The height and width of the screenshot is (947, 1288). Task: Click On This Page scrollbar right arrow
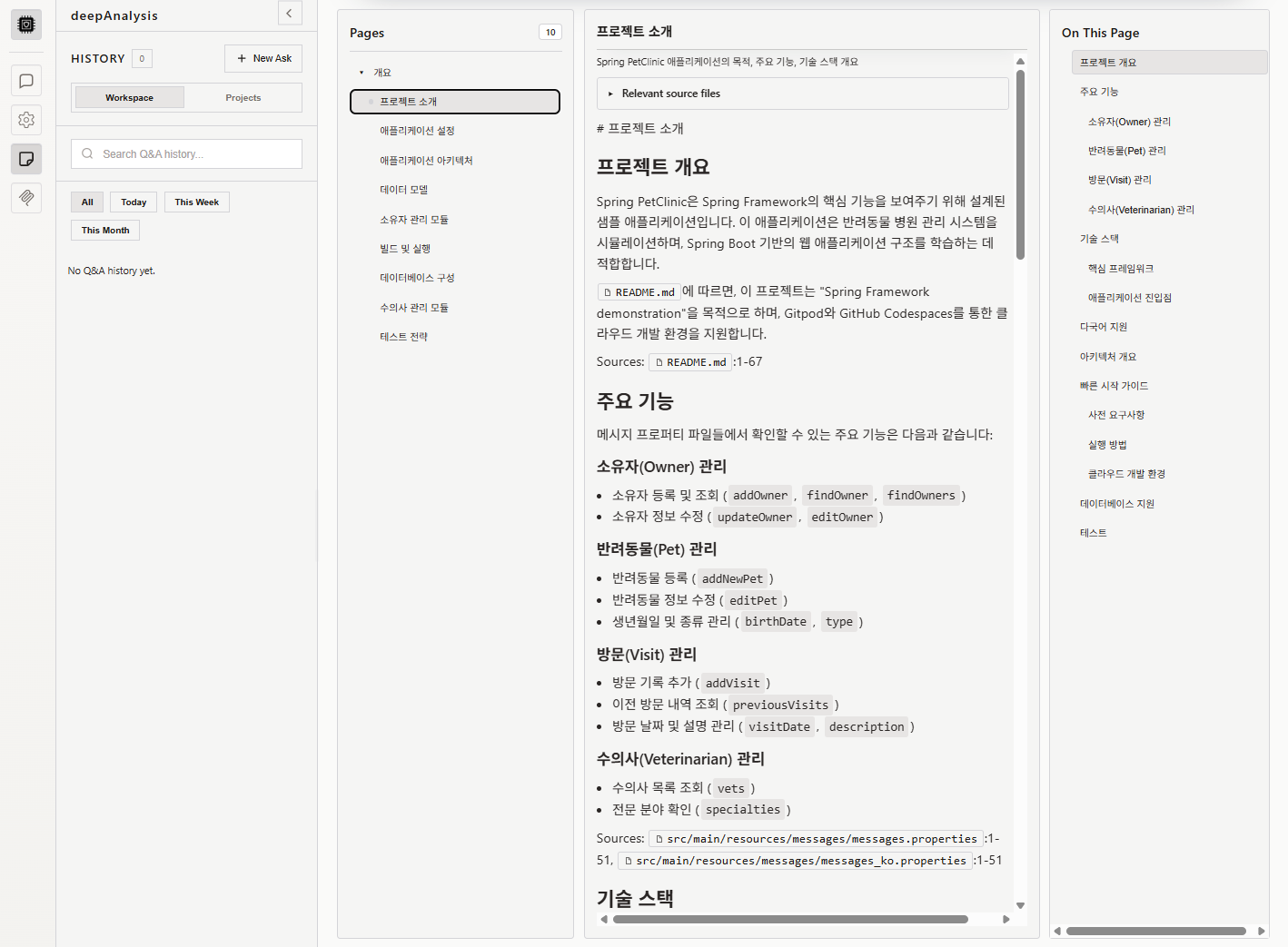click(x=1261, y=931)
